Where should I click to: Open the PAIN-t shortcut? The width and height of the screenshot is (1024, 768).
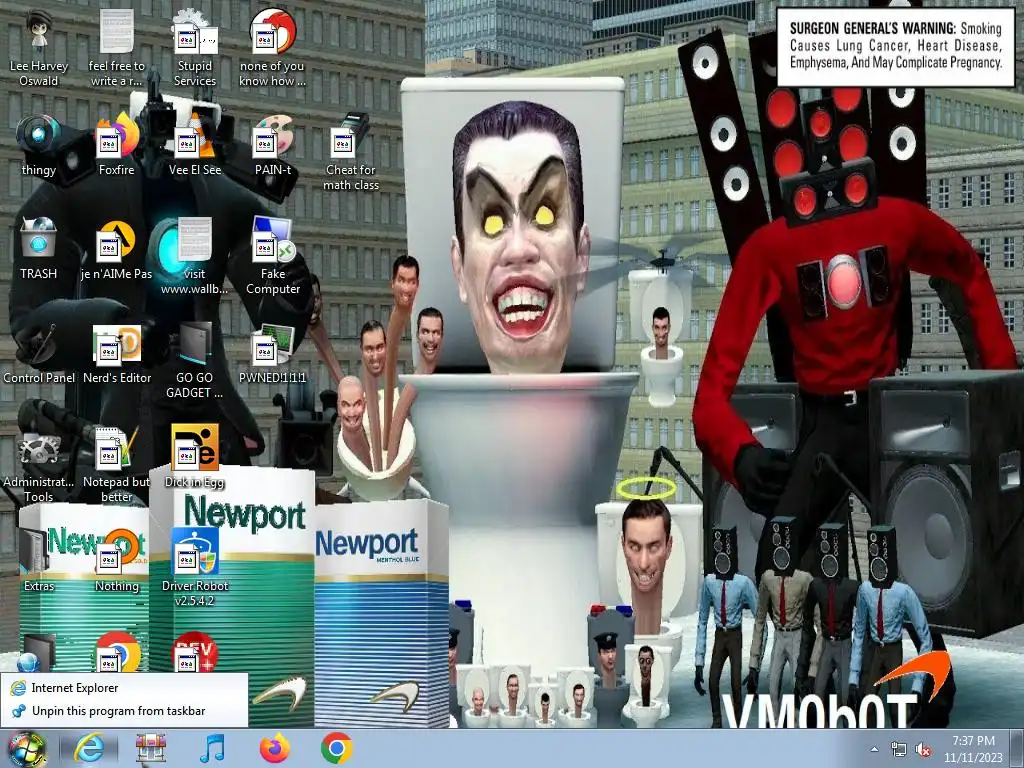[x=272, y=146]
